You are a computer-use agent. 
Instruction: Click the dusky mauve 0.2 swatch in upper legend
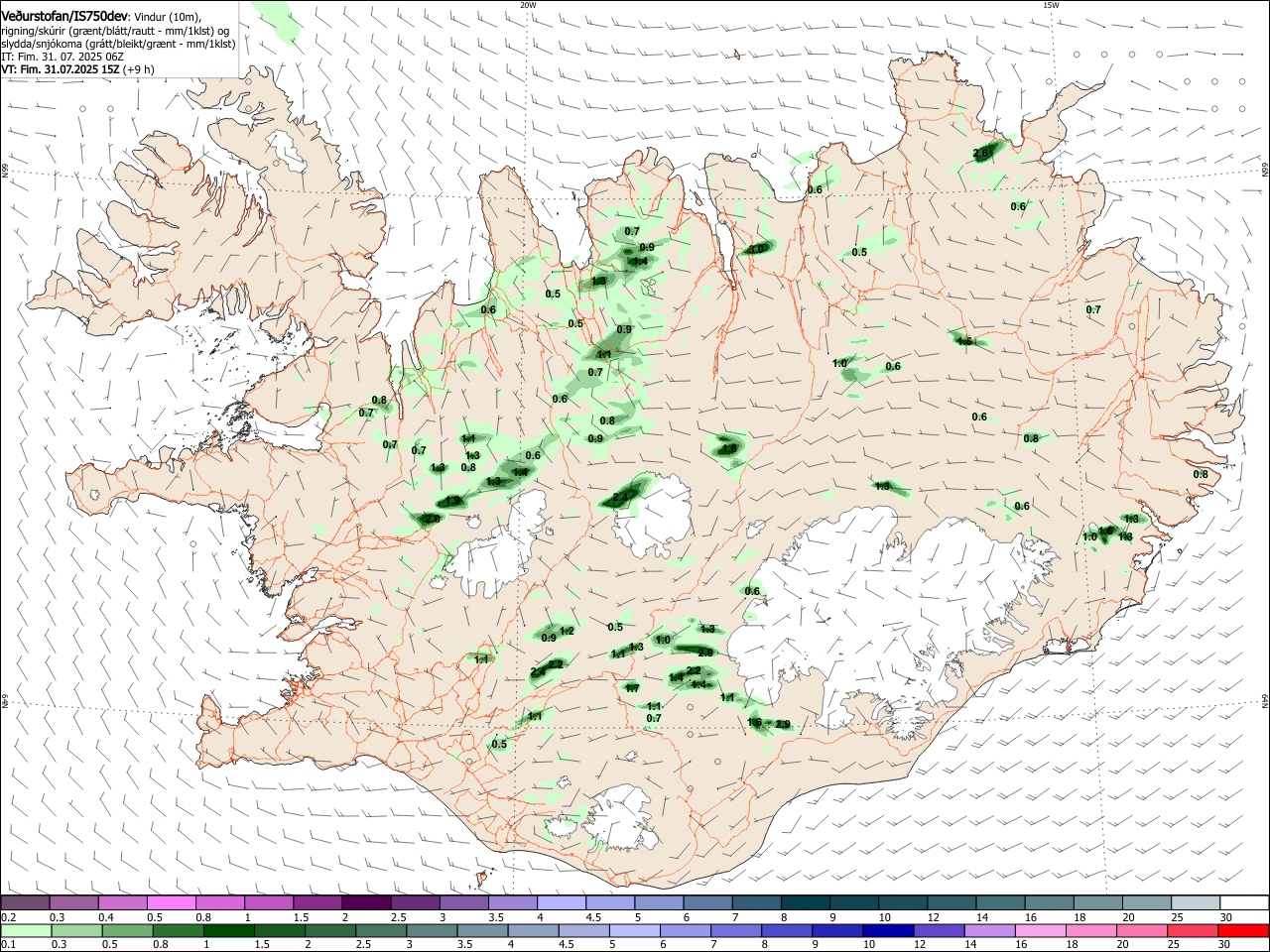26,903
